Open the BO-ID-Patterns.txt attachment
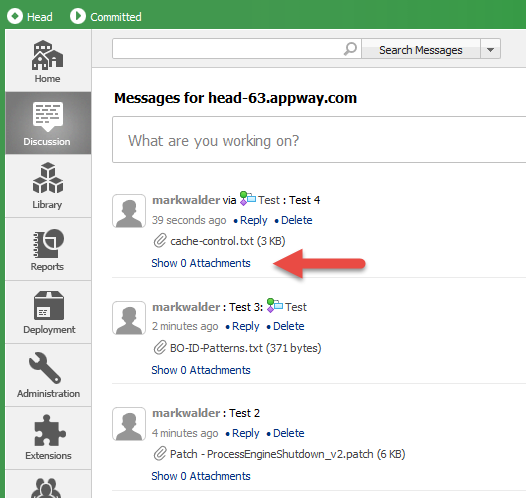 245,348
